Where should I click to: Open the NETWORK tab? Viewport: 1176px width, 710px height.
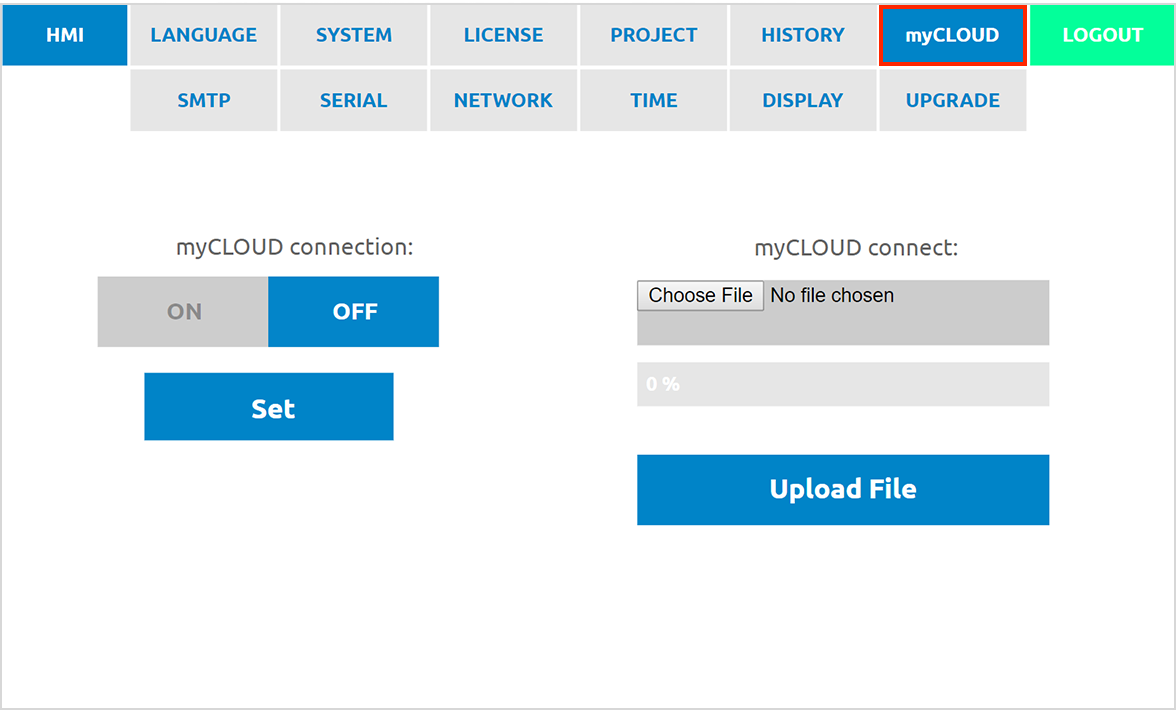(x=503, y=100)
